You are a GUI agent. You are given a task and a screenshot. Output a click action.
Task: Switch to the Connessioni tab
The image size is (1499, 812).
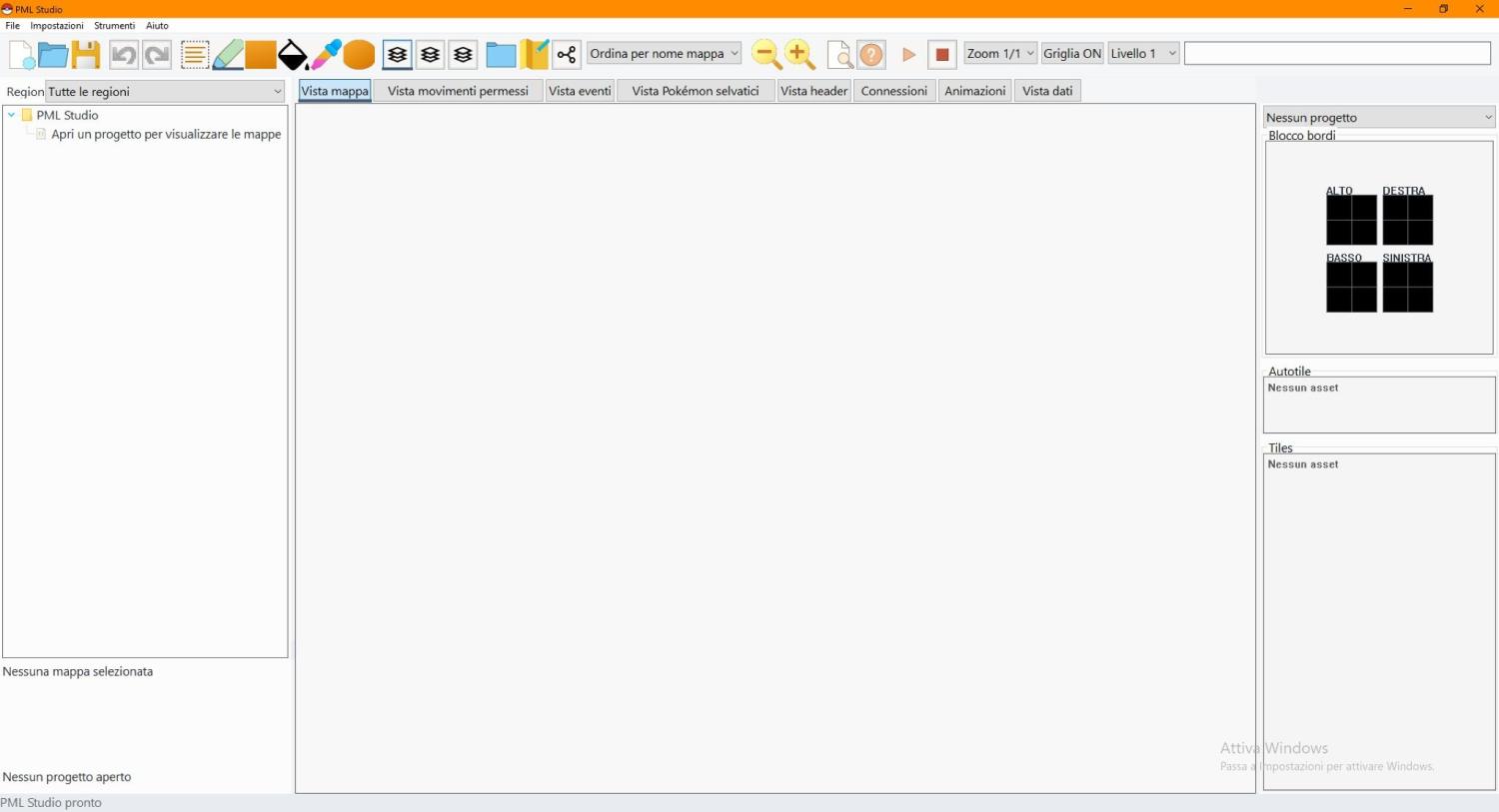coord(894,91)
